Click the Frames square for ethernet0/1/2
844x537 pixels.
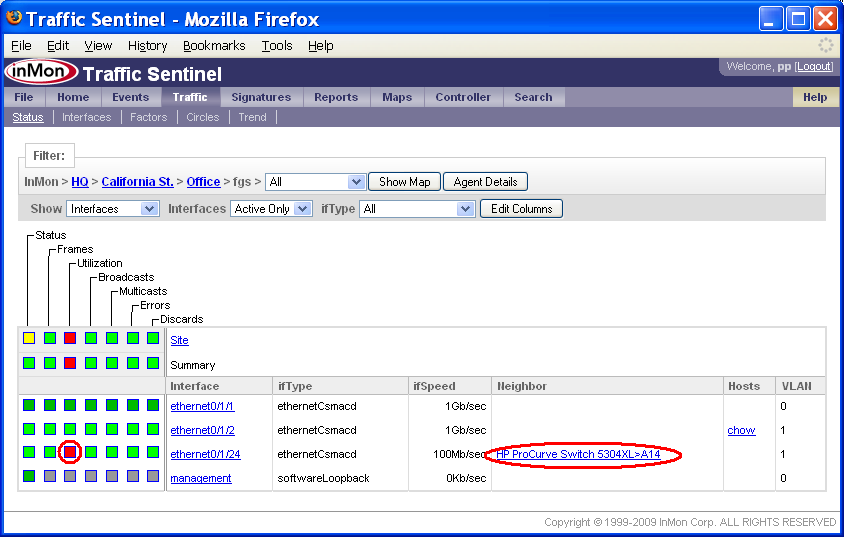[x=50, y=429]
